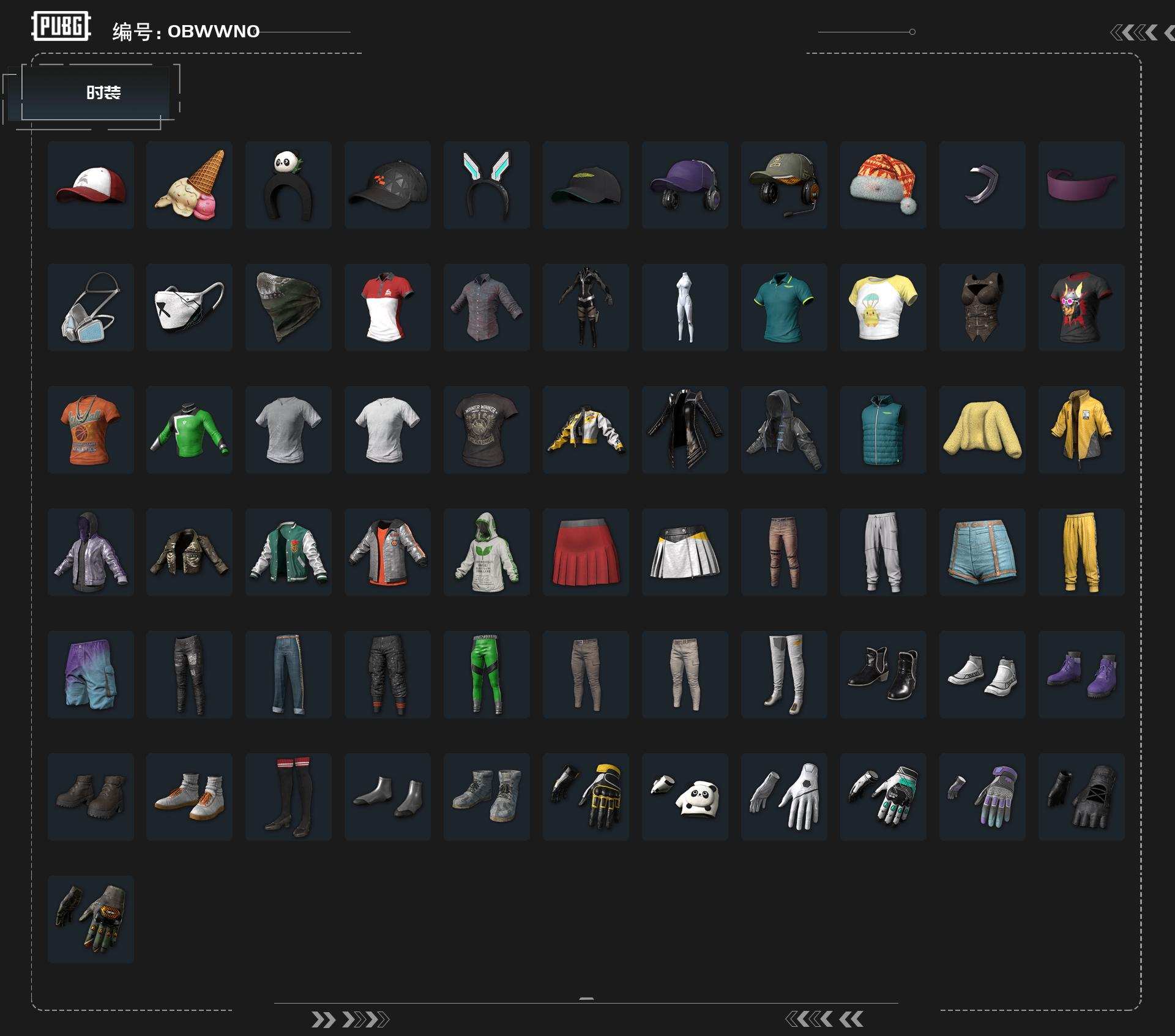Choose the green and white varsity jacket

coord(288,552)
